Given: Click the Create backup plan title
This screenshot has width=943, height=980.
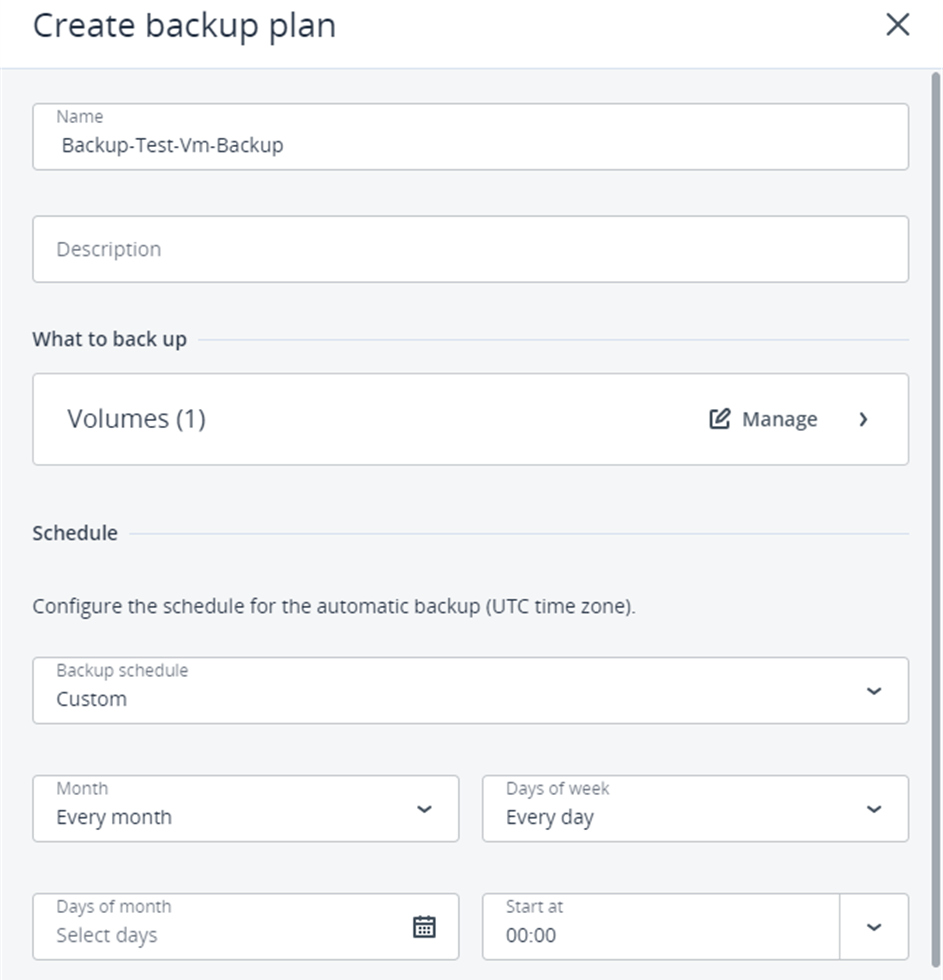Looking at the screenshot, I should [184, 26].
